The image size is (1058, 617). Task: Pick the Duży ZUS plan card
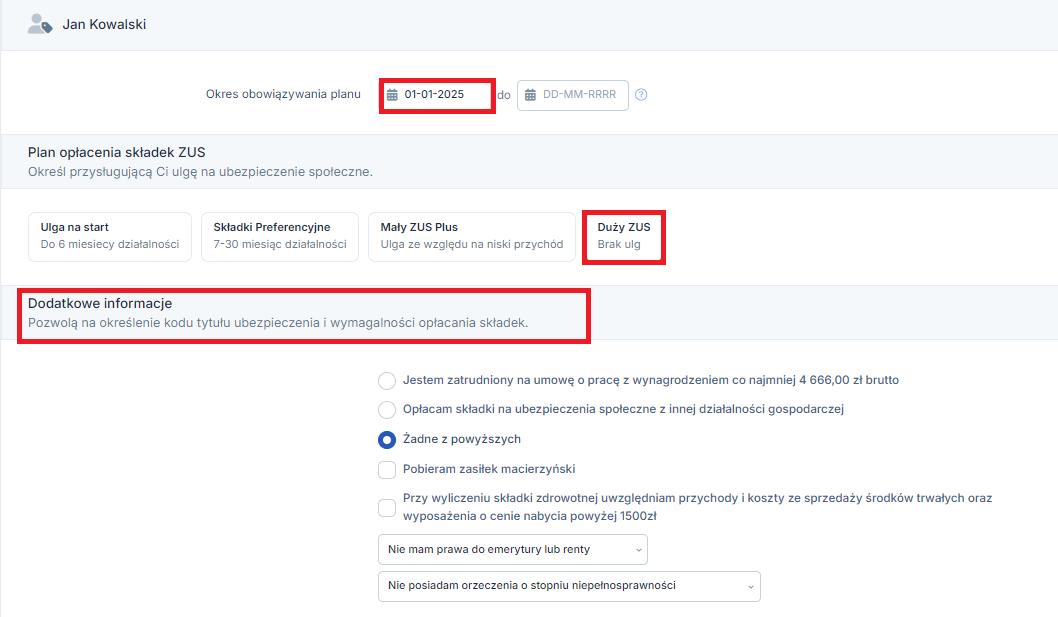click(623, 236)
